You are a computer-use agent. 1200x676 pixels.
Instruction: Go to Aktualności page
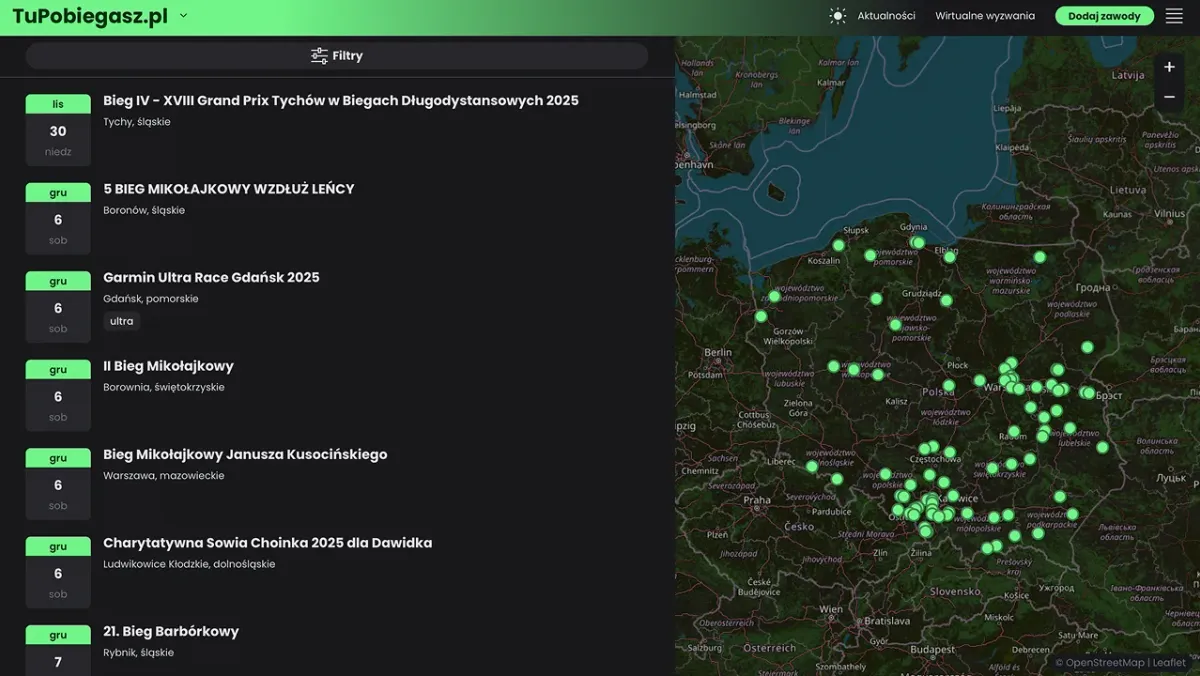click(x=886, y=16)
